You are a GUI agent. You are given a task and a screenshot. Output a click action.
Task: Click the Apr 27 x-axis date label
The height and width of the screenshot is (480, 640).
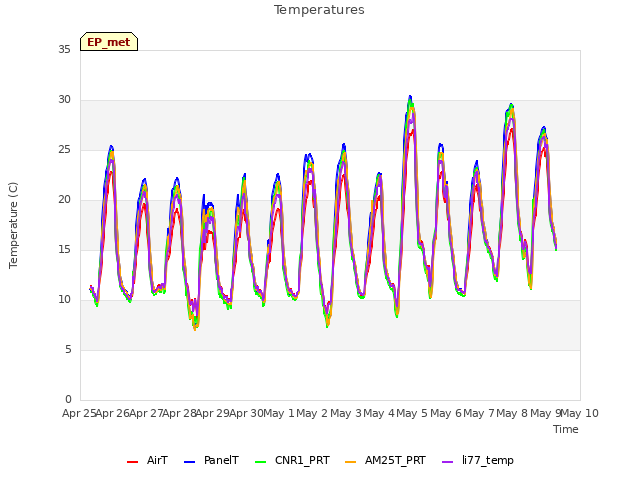pyautogui.click(x=146, y=414)
